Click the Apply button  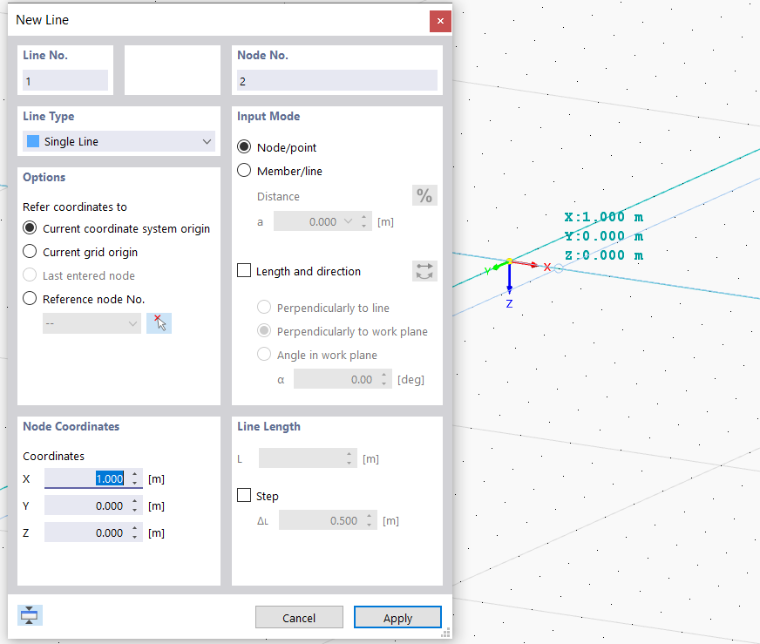point(397,617)
